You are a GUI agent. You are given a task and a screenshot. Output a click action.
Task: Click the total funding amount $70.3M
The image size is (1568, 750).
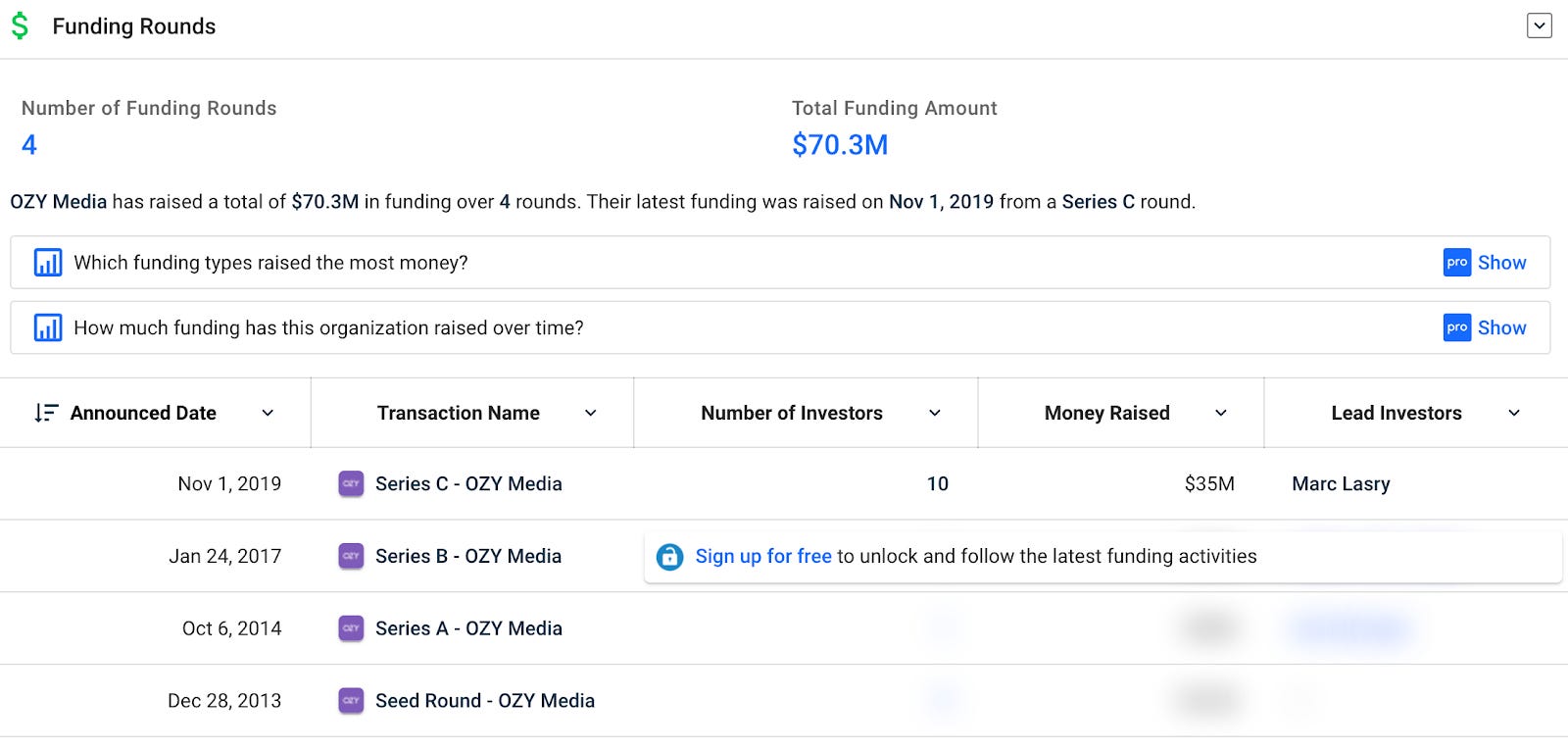[840, 145]
